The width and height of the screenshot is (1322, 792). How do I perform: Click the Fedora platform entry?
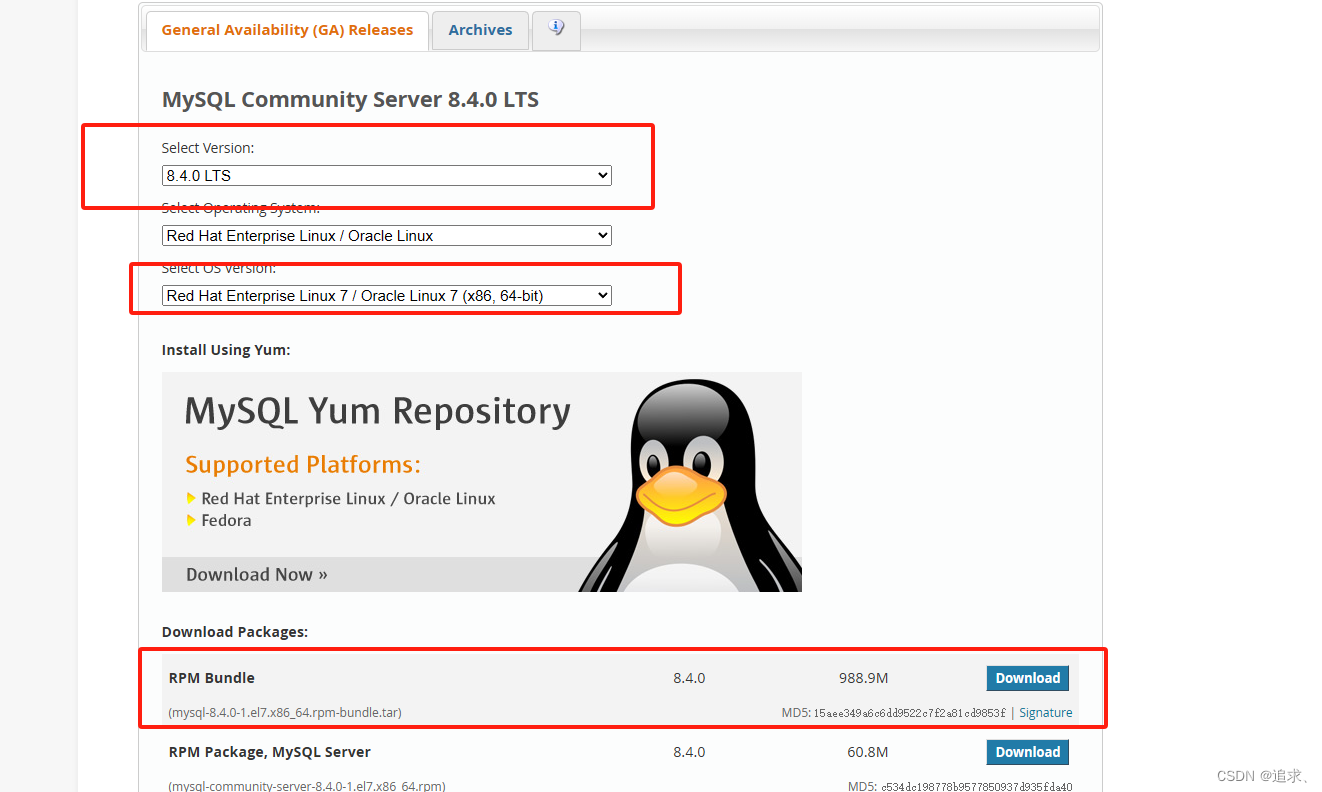(x=222, y=520)
